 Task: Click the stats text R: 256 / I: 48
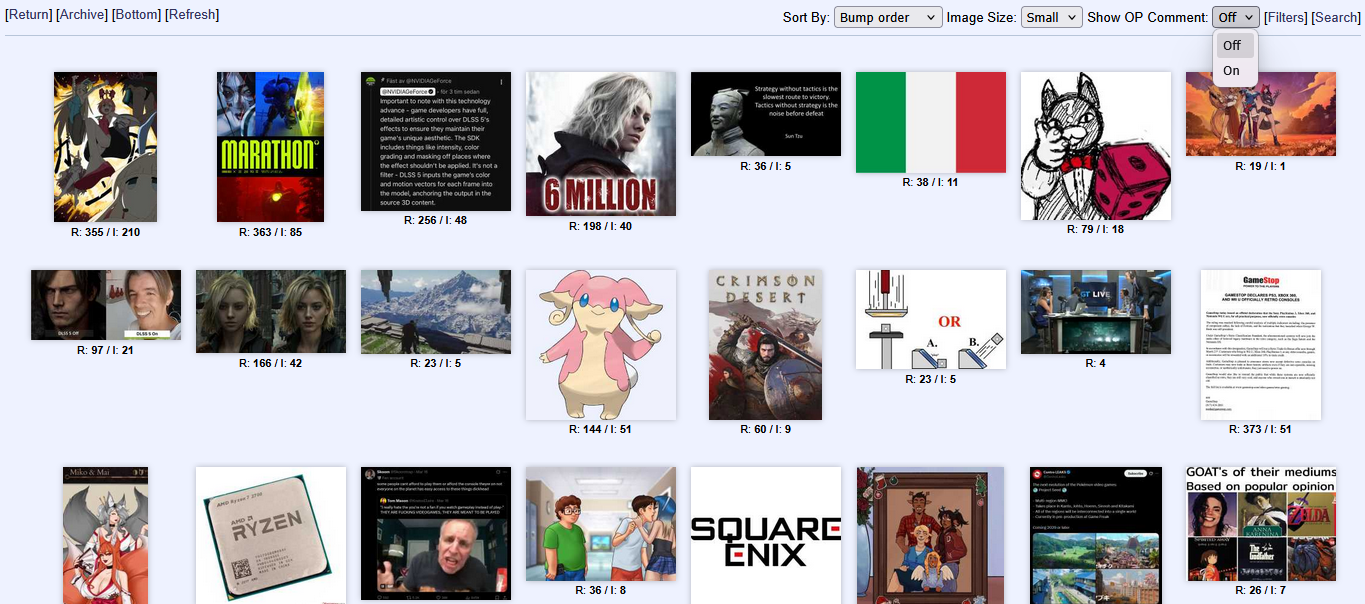pos(435,220)
